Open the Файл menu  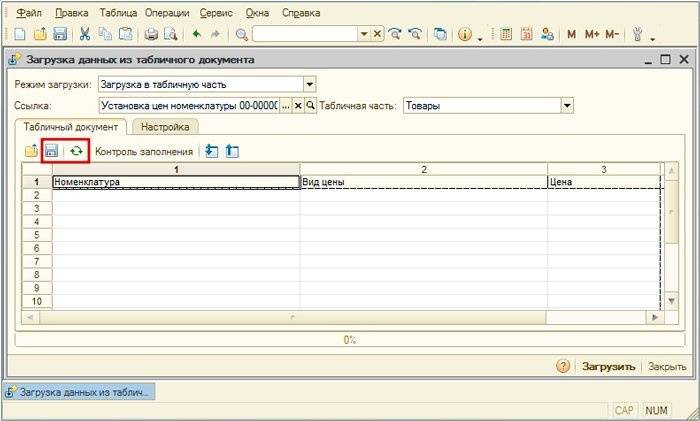point(29,13)
